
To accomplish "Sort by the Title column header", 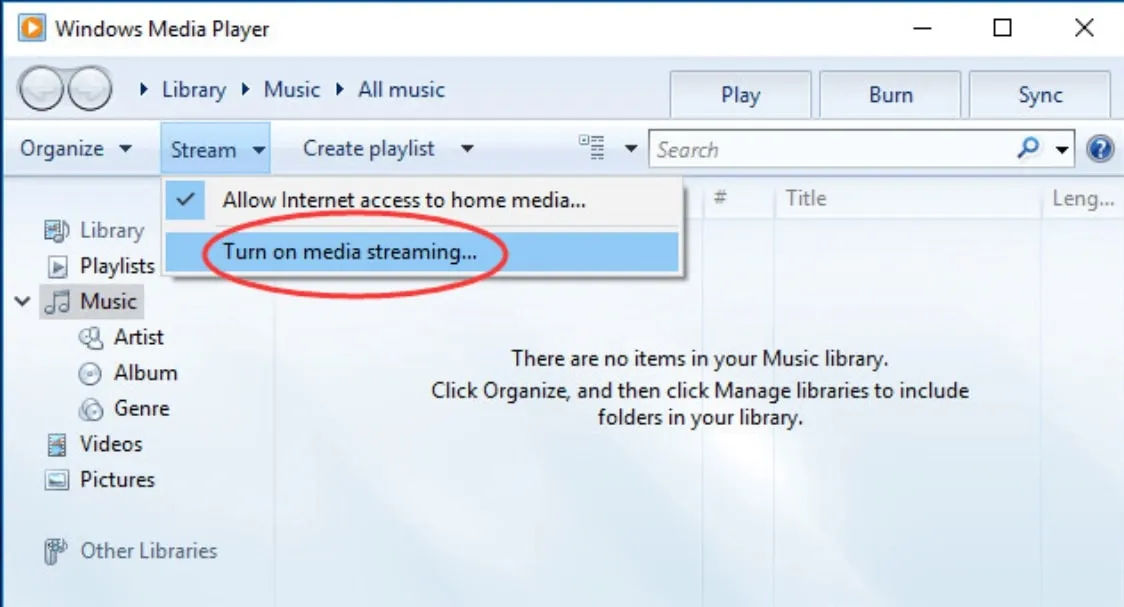I will (806, 198).
